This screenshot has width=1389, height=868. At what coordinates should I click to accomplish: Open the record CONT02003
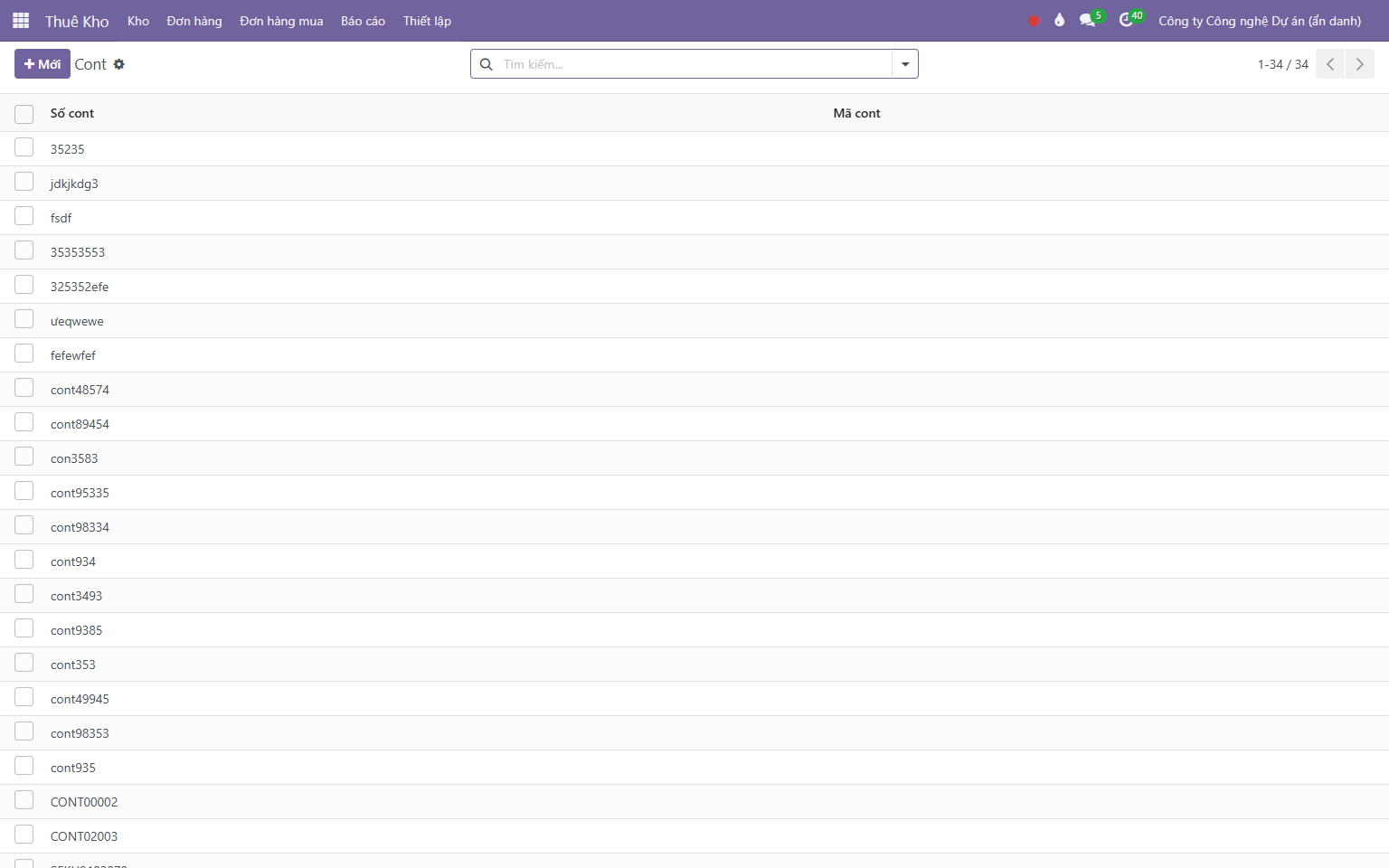84,836
